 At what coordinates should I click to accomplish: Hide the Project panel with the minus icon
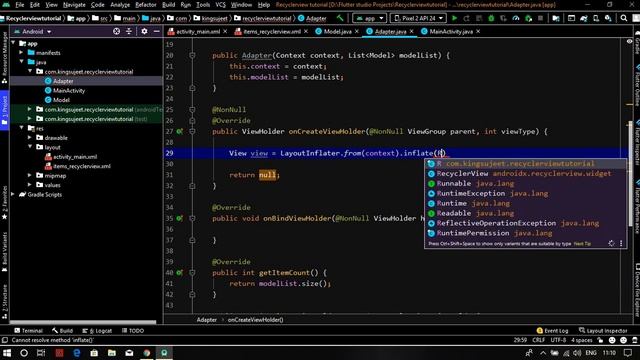tap(156, 31)
